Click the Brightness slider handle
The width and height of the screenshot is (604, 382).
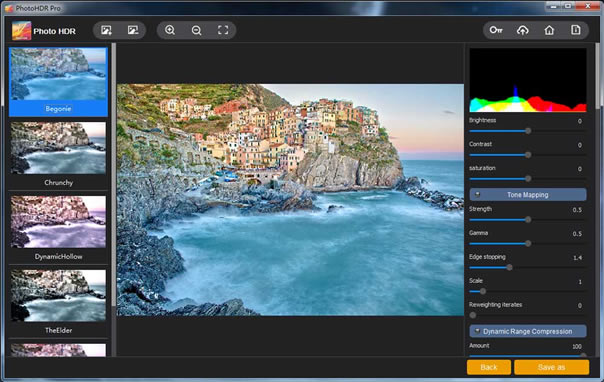528,131
